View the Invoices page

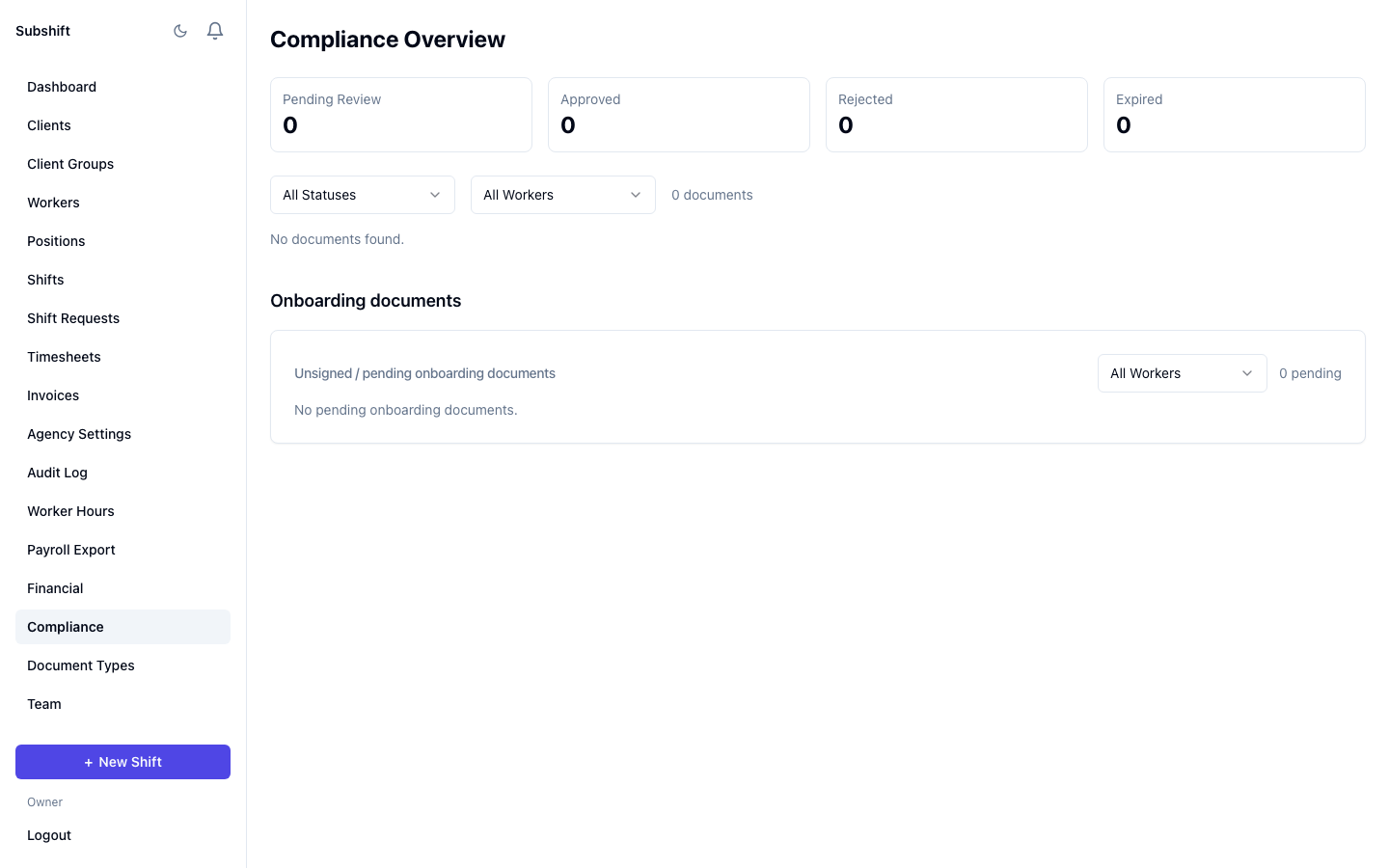pyautogui.click(x=53, y=395)
